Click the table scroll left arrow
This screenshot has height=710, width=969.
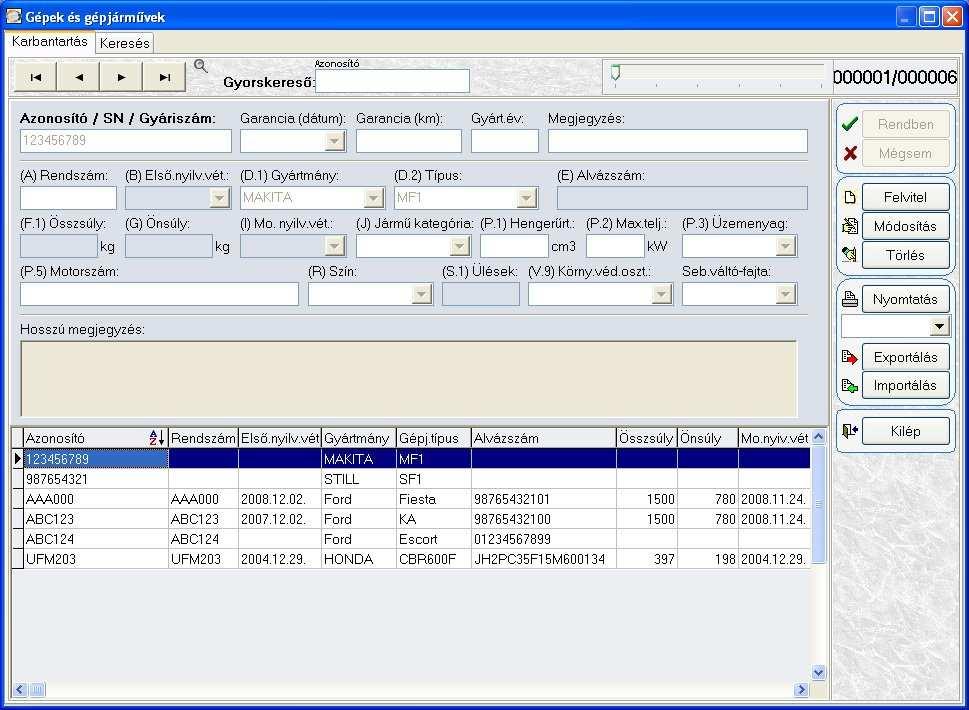click(20, 689)
